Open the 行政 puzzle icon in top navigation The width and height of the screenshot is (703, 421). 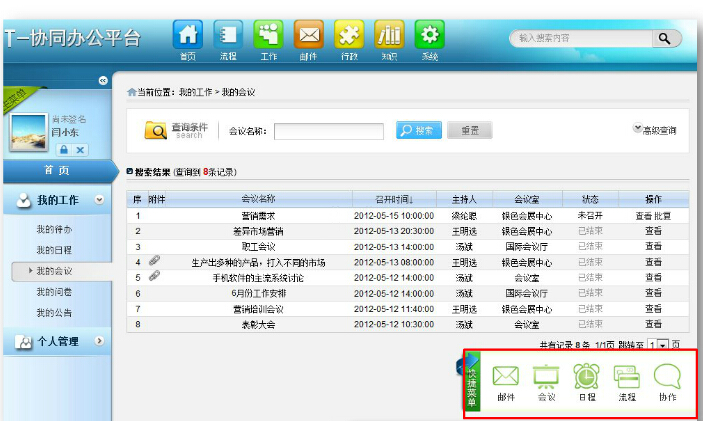[x=349, y=35]
